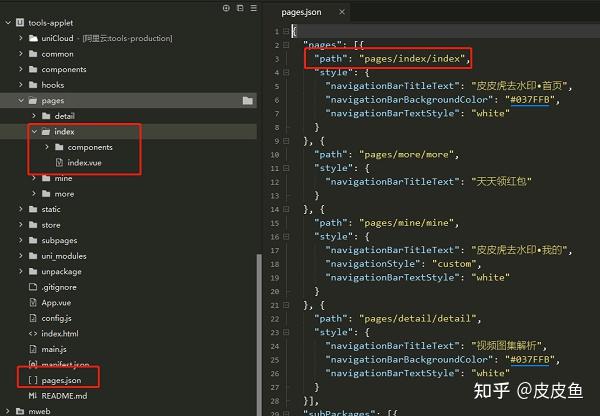Toggle the code fold marker on line 9
This screenshot has width=600, height=416.
click(x=286, y=141)
